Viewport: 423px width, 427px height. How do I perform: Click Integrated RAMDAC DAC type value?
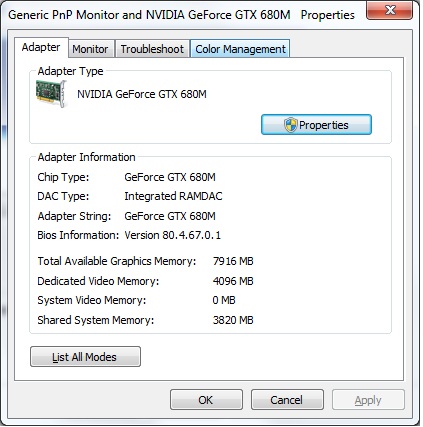(x=173, y=196)
